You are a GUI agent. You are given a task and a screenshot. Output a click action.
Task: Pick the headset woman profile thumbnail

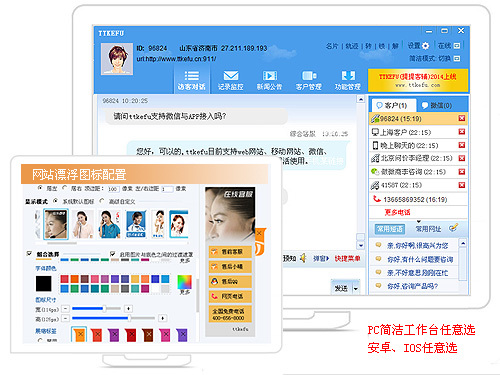point(56,224)
